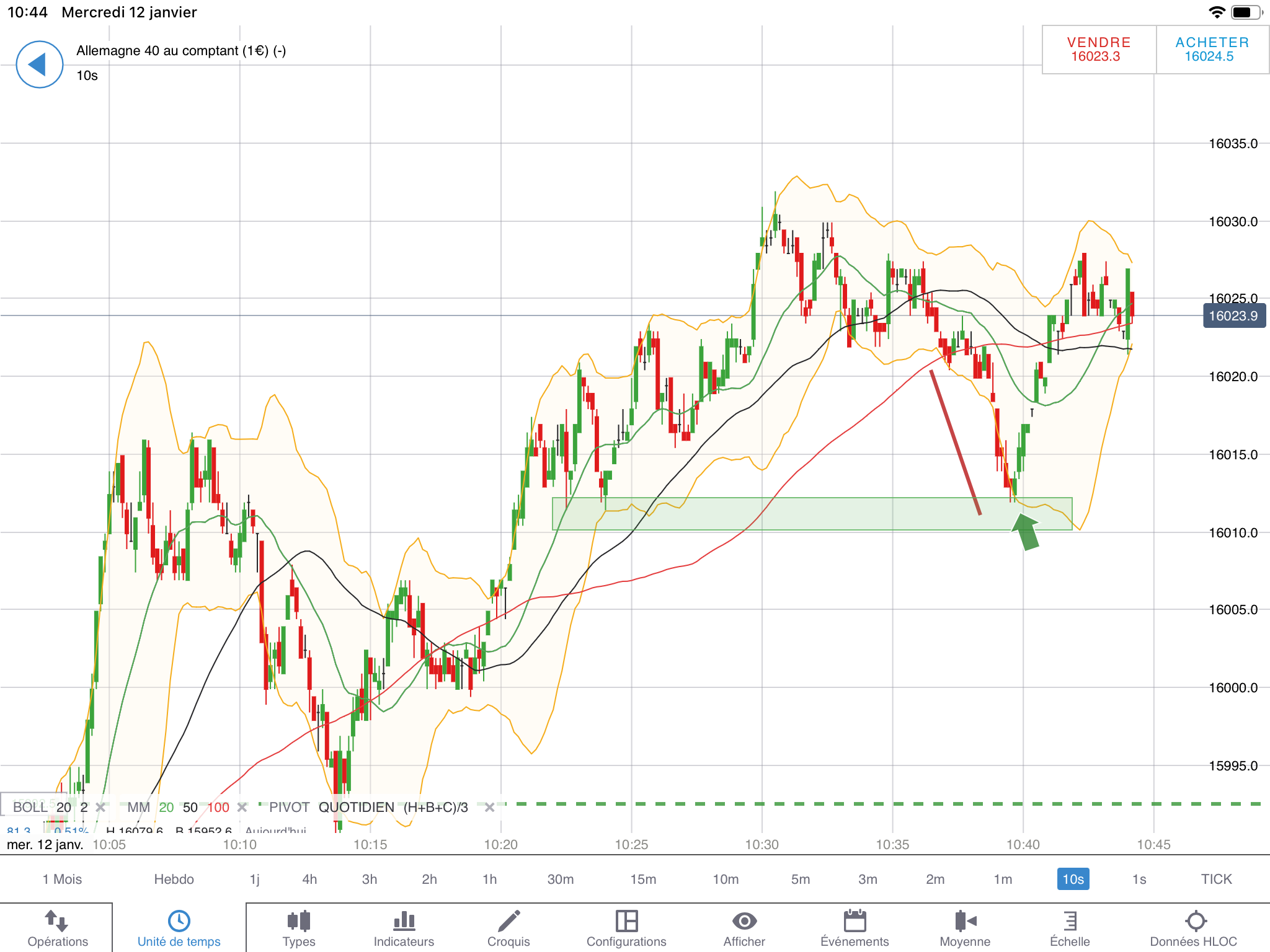Open the Événements calendar icon

pos(855,921)
